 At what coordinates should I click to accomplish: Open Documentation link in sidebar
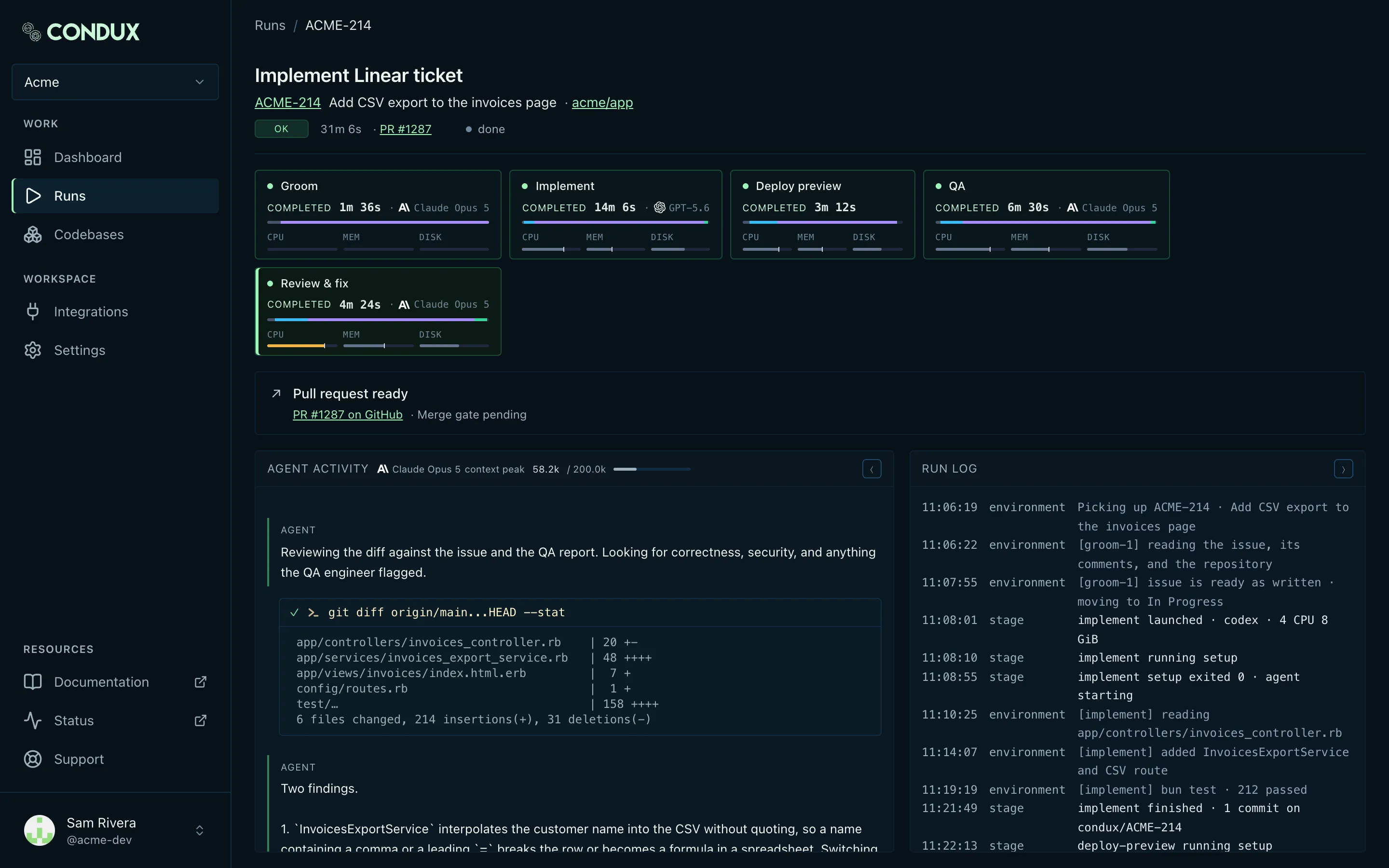click(115, 682)
